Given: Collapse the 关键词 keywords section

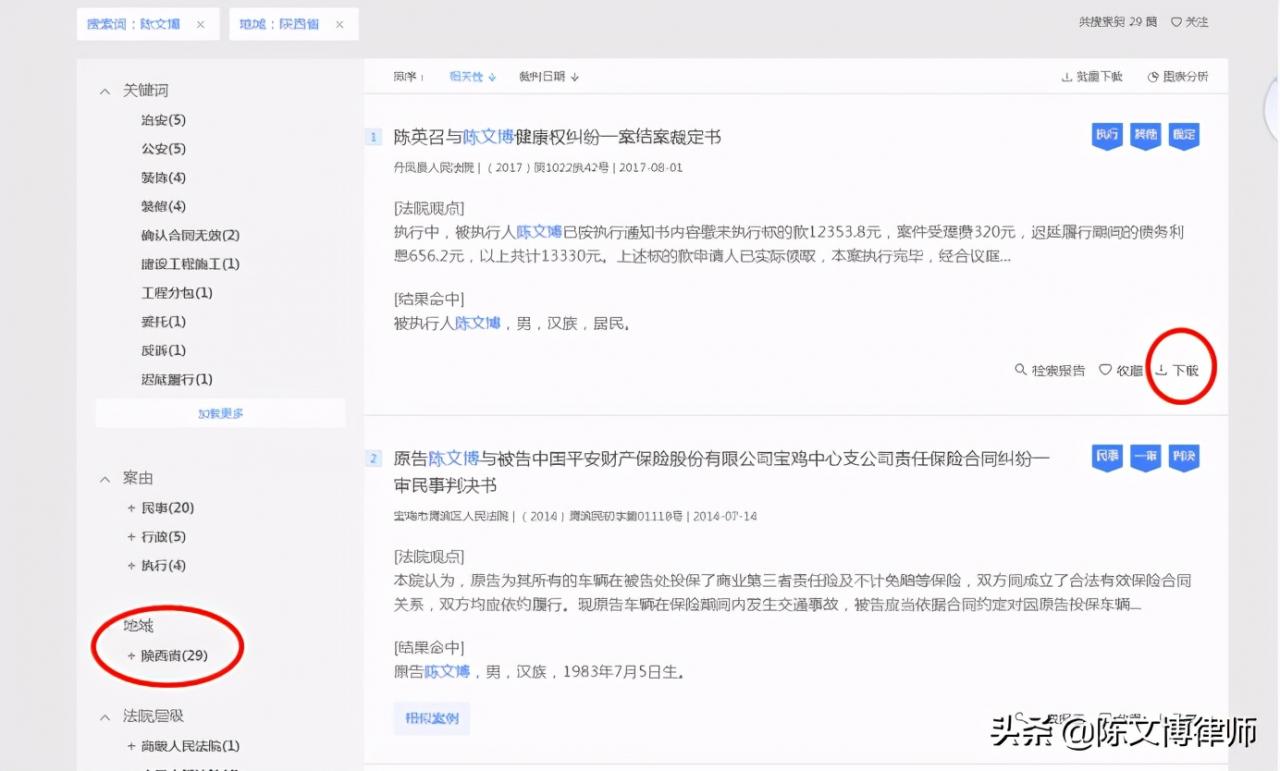Looking at the screenshot, I should pyautogui.click(x=105, y=90).
